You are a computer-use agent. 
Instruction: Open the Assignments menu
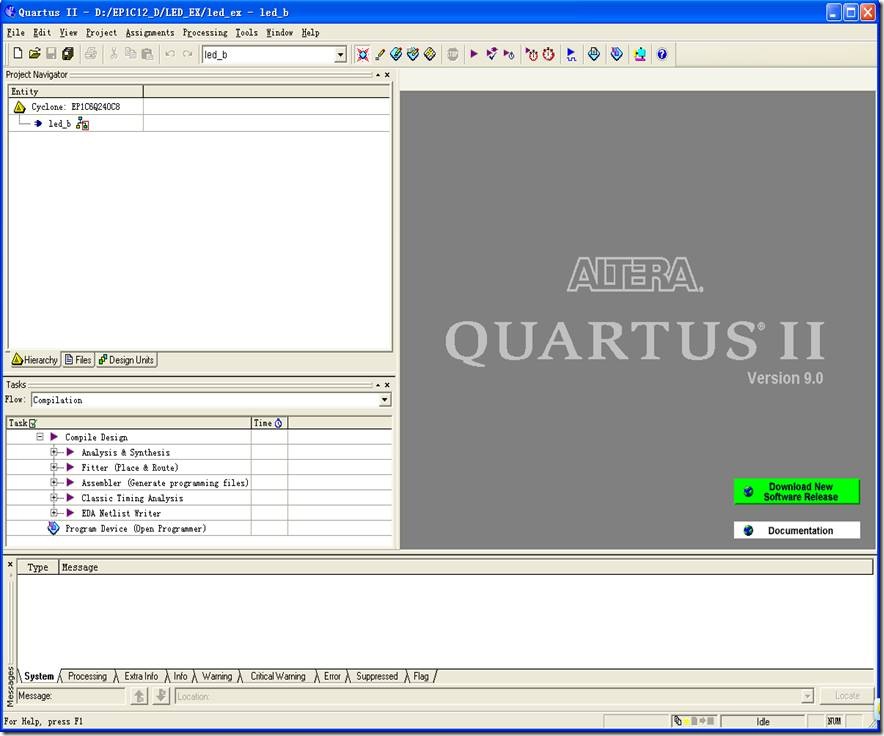point(149,33)
